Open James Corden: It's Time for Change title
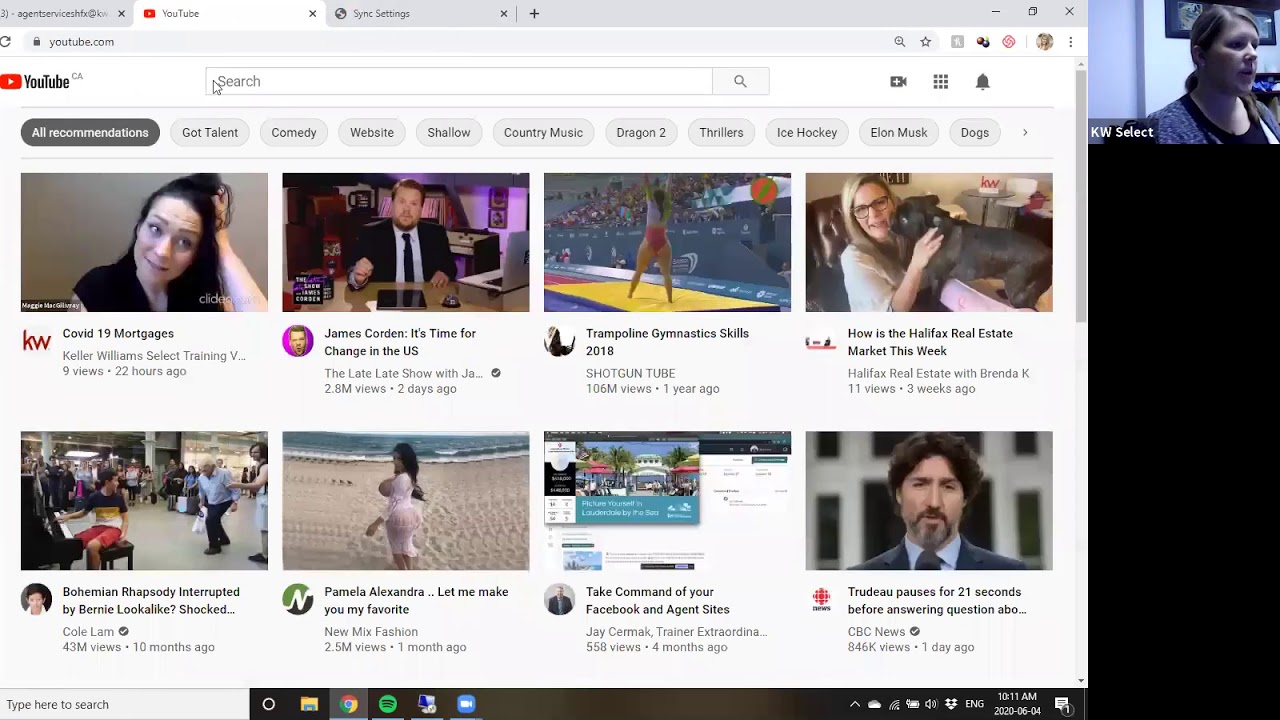Image resolution: width=1280 pixels, height=720 pixels. (400, 342)
